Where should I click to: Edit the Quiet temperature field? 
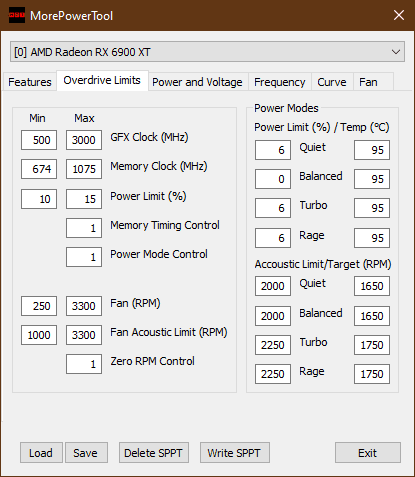[x=372, y=150]
